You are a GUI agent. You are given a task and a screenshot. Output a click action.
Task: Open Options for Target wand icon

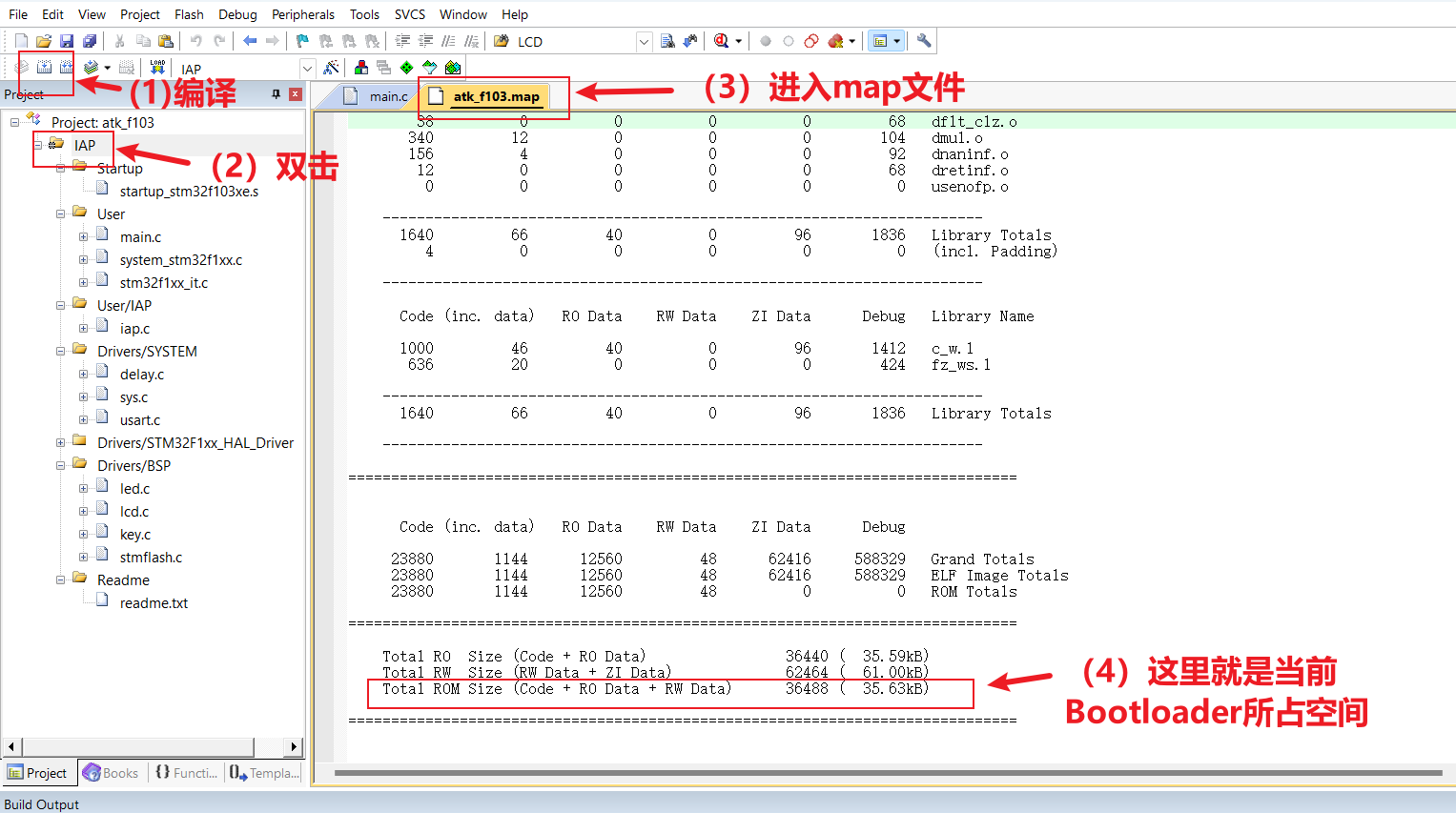pos(331,68)
